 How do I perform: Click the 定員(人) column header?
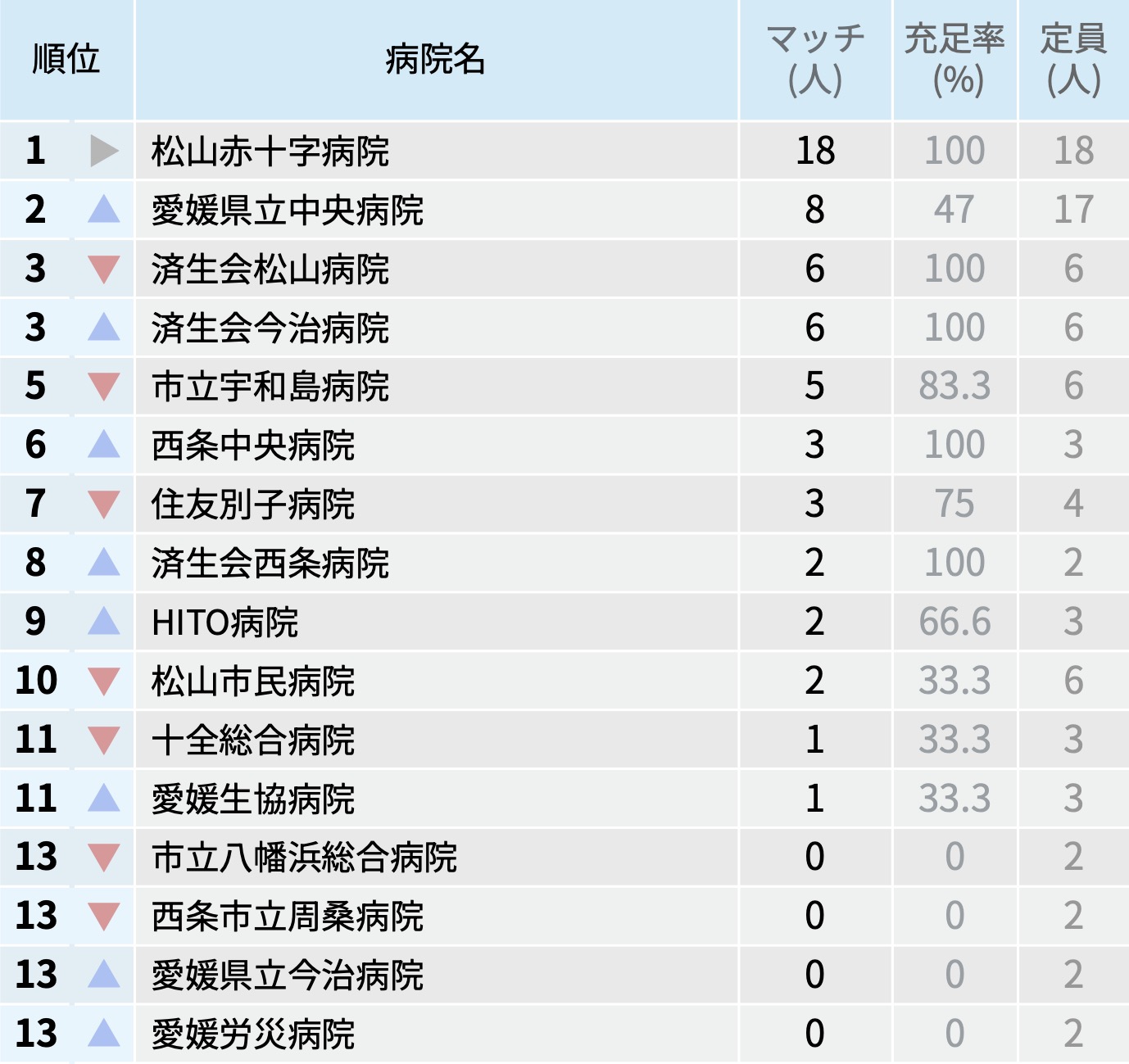[x=1073, y=60]
